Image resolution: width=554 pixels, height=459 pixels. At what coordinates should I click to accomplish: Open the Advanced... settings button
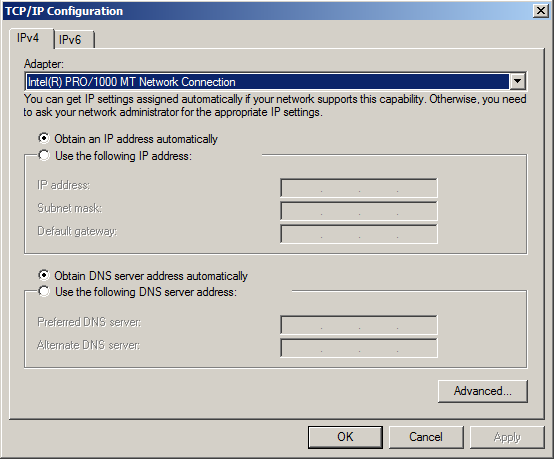coord(483,391)
